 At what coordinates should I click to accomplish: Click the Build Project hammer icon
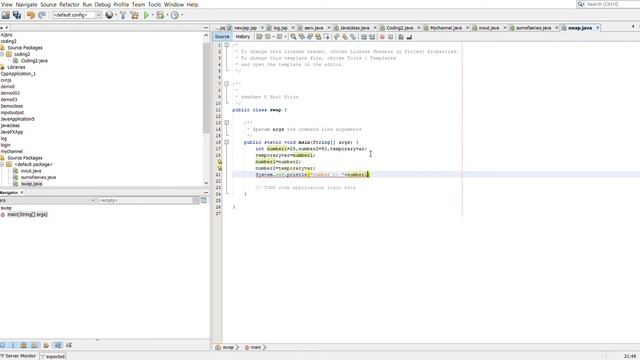point(123,15)
